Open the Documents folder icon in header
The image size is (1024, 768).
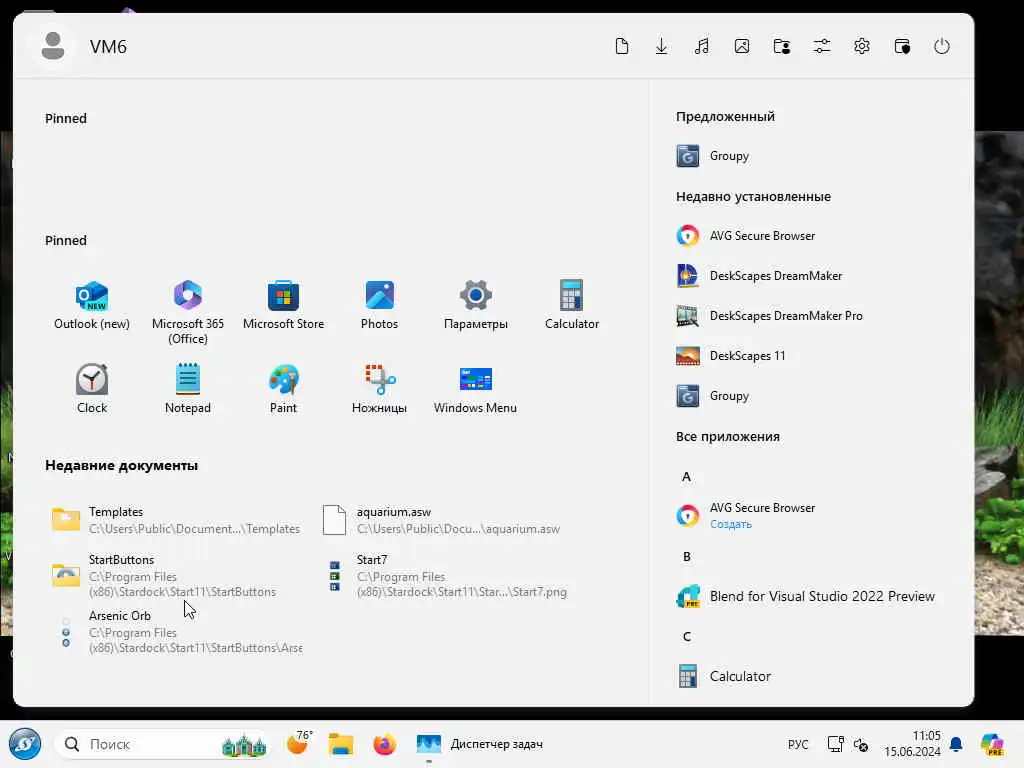coord(622,46)
